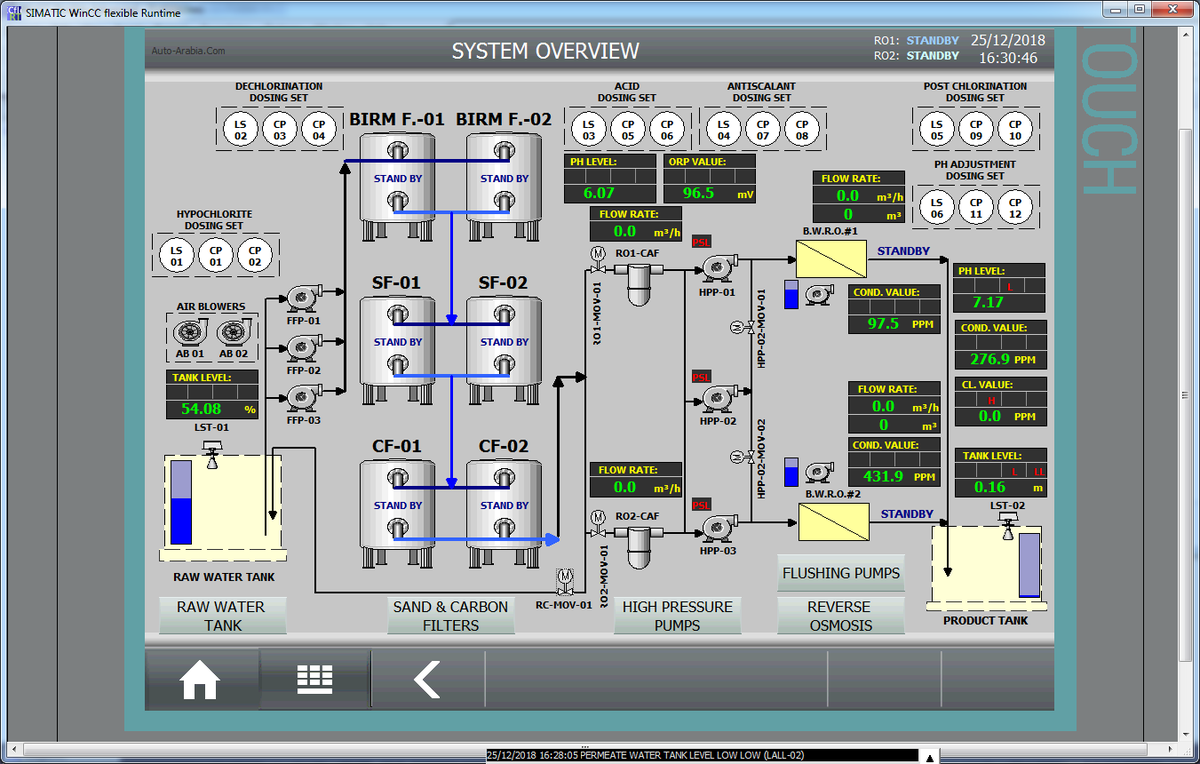Select CP 01 hypochlorite dosing pump
The image size is (1200, 764).
pyautogui.click(x=215, y=256)
